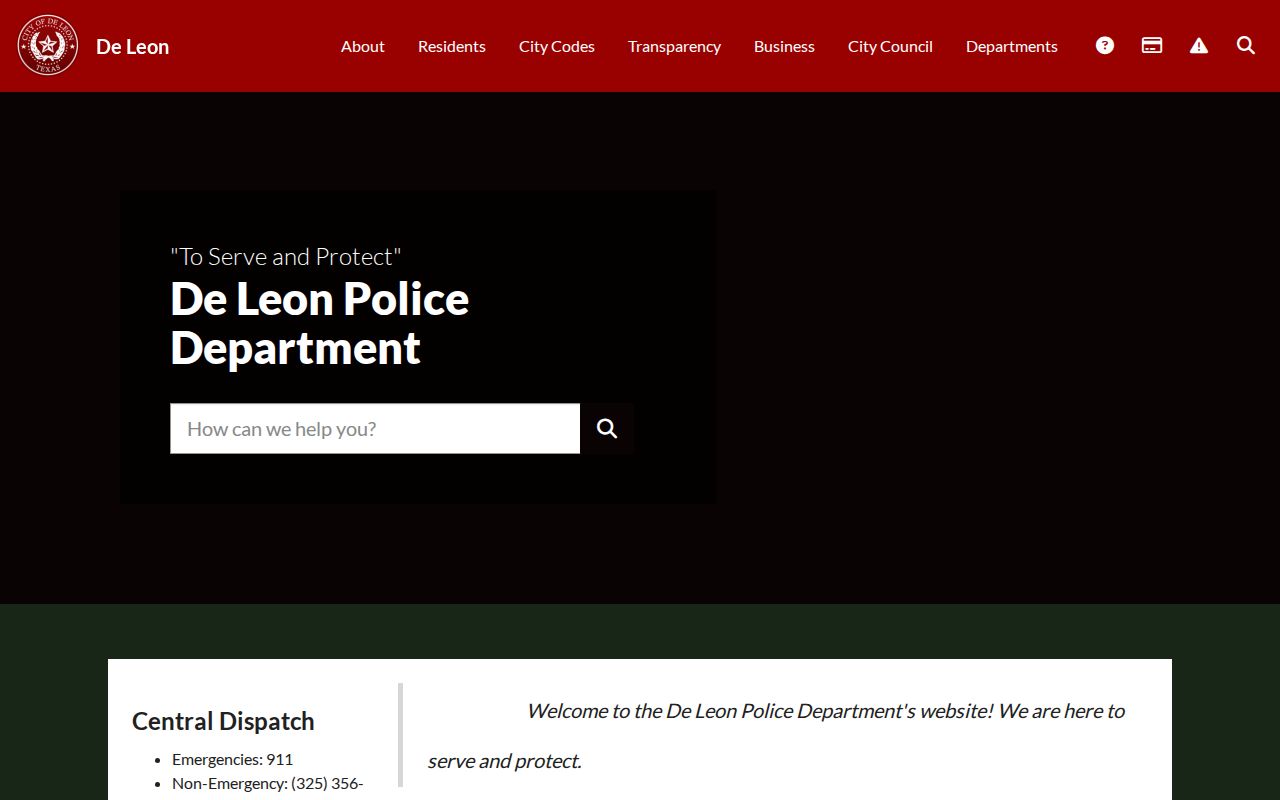Open site search magnifier in header
1280x800 pixels.
coord(1246,45)
